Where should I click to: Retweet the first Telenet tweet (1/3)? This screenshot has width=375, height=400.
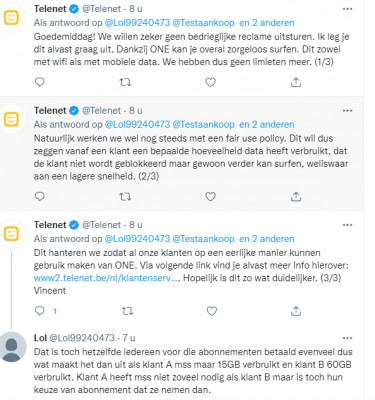[x=125, y=82]
